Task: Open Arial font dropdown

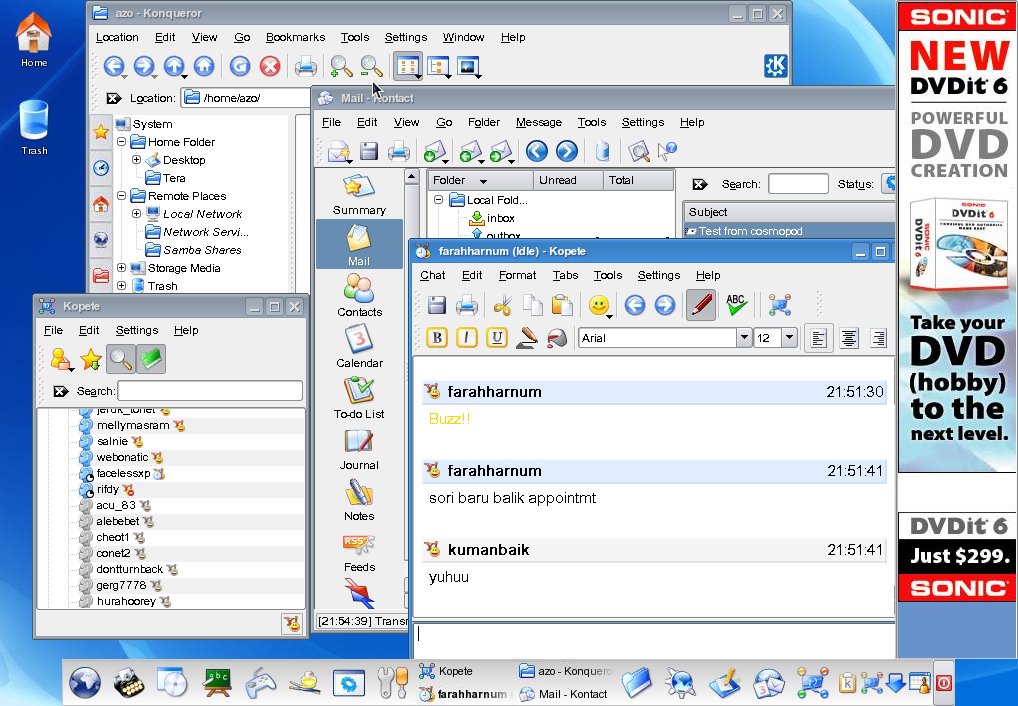Action: pyautogui.click(x=744, y=338)
